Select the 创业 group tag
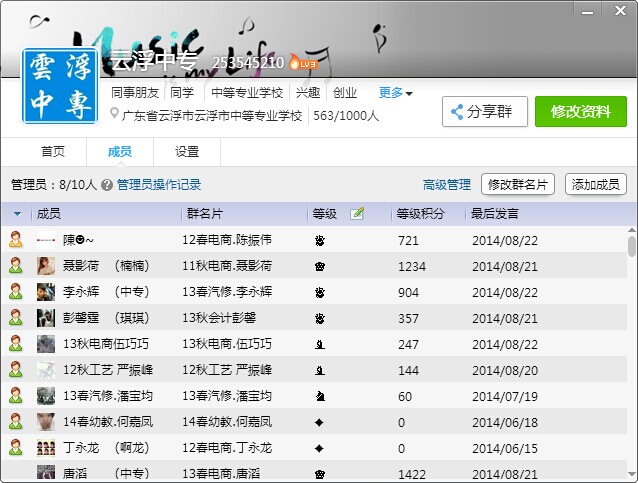Screen dimensions: 638x483 345,93
